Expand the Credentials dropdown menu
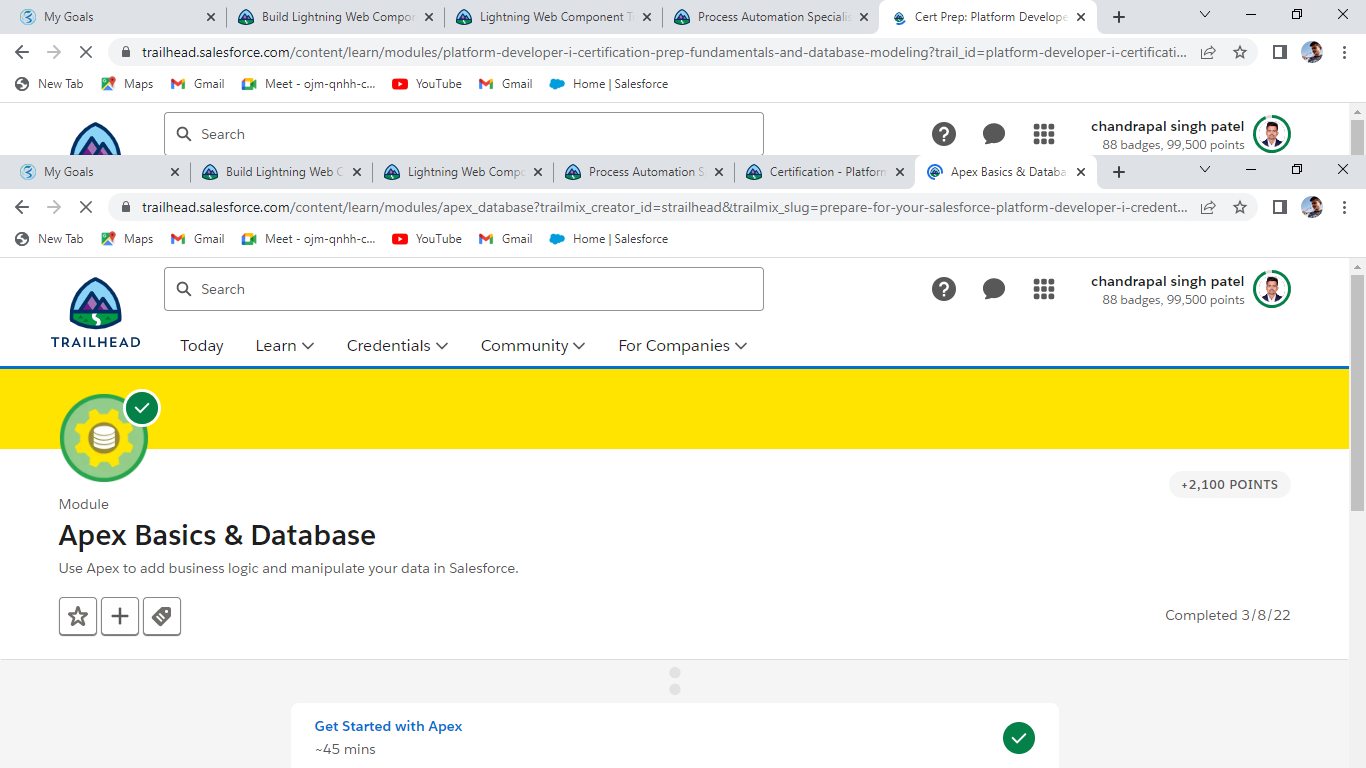Screen dimensions: 1366x768 pos(397,345)
